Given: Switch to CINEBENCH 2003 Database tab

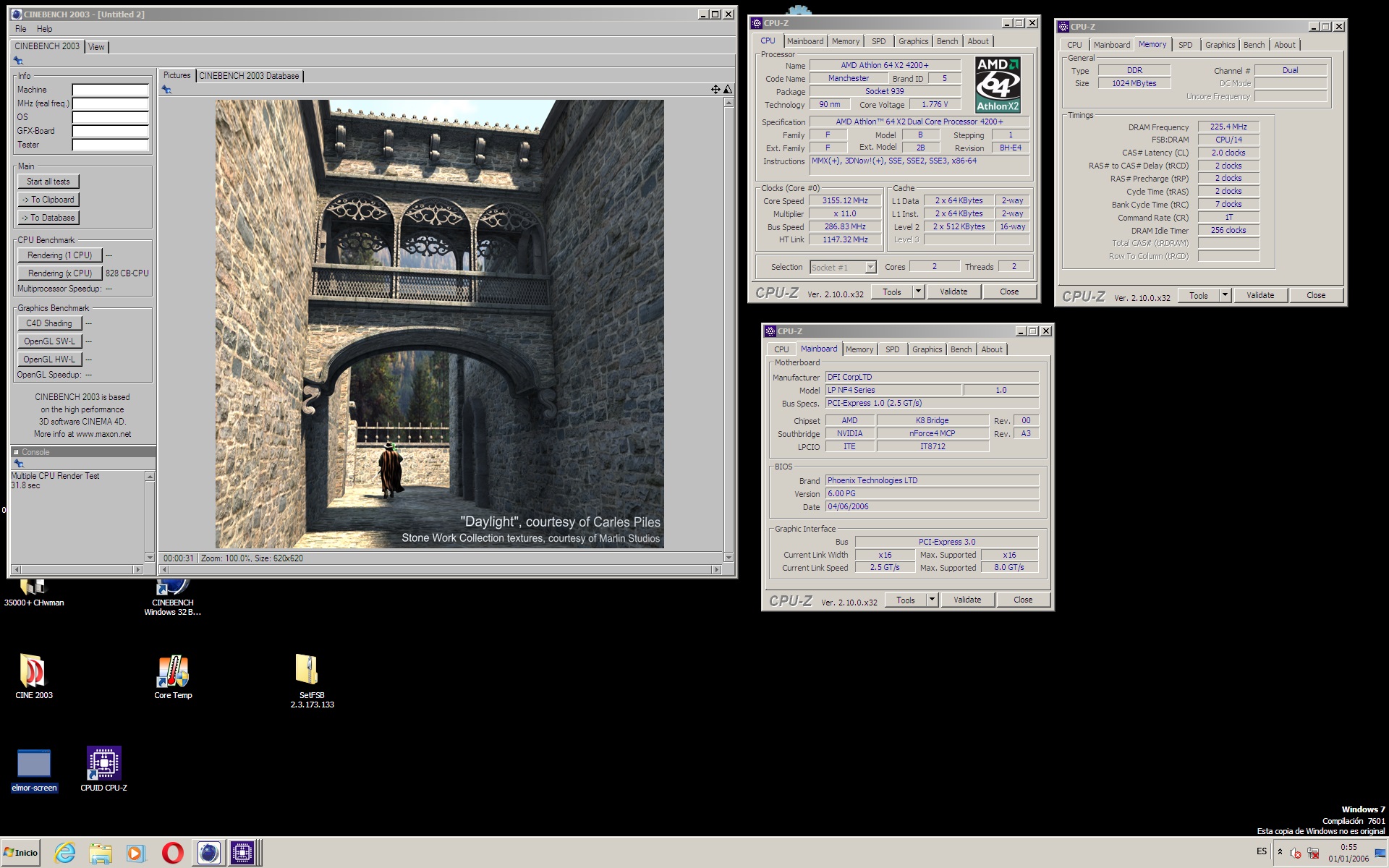Looking at the screenshot, I should [x=249, y=76].
